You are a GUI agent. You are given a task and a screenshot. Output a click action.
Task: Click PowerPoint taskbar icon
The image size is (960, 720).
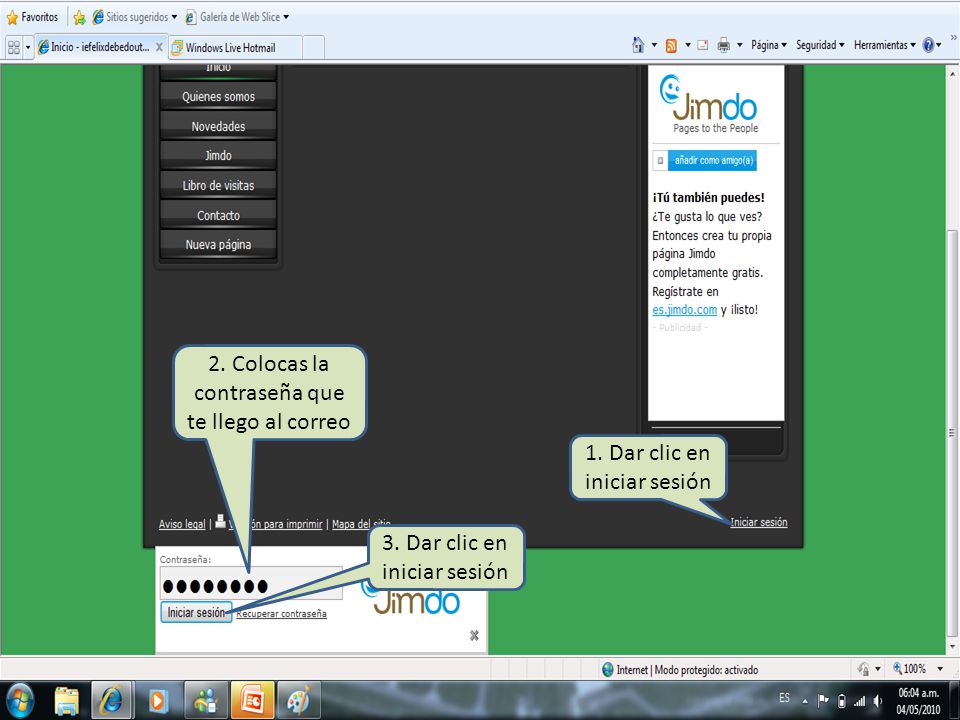[252, 700]
